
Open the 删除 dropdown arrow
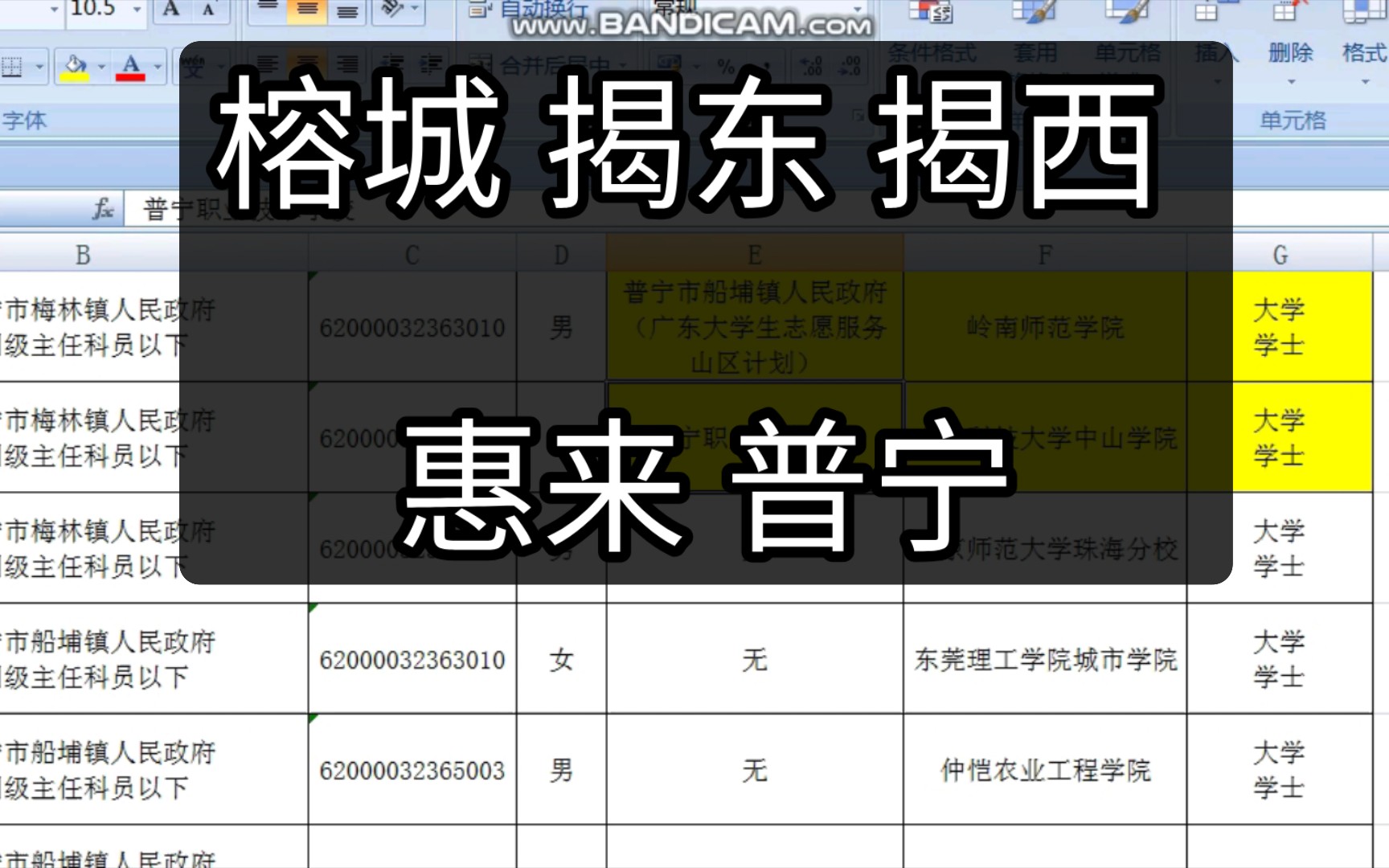point(1291,82)
